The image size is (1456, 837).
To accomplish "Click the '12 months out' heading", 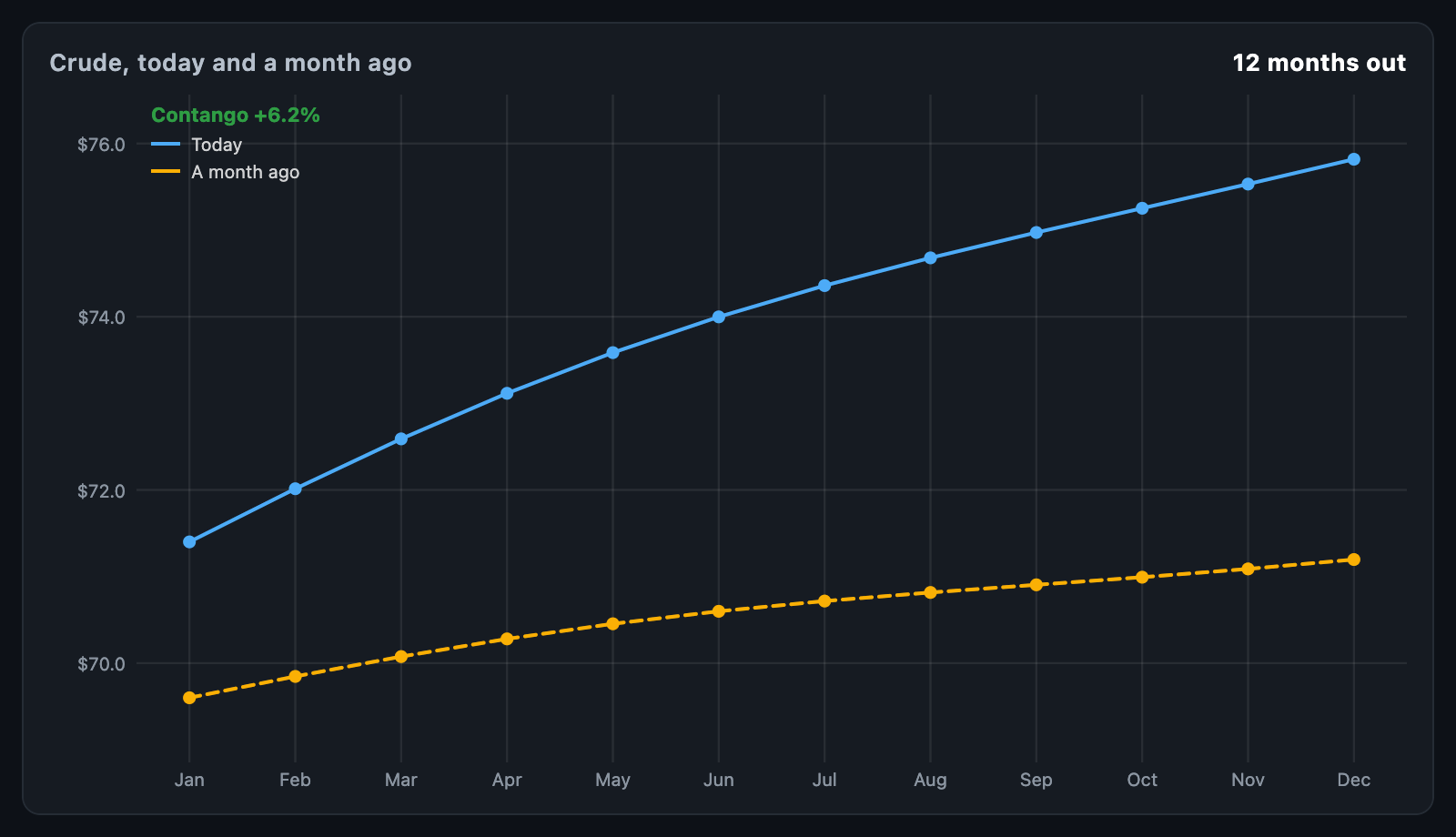I will coord(1319,63).
